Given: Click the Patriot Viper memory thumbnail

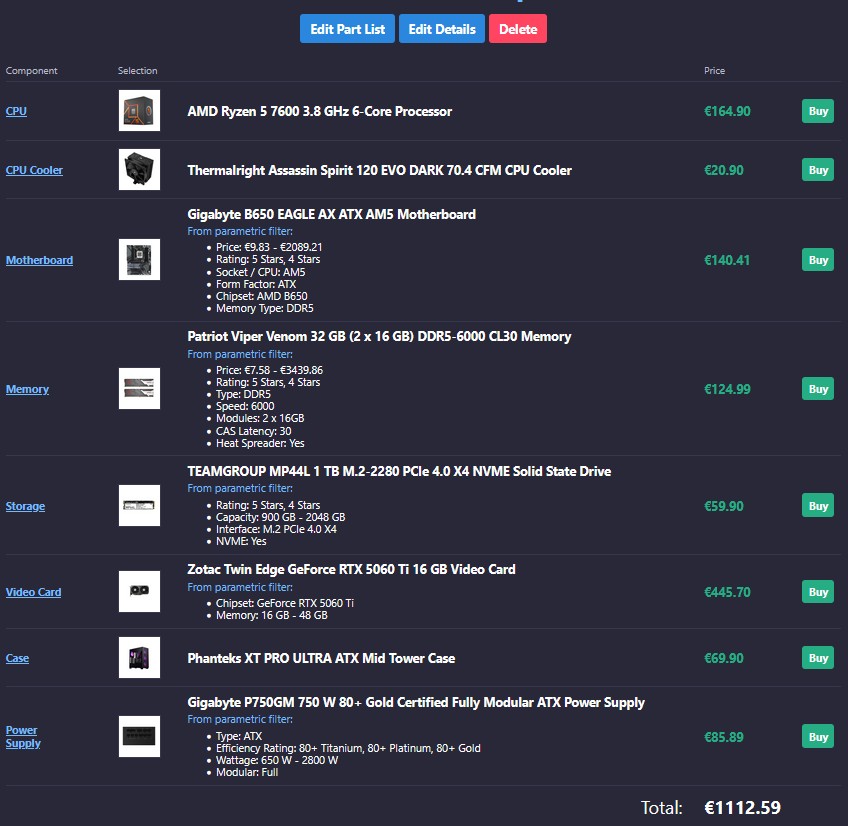Looking at the screenshot, I should (x=140, y=388).
